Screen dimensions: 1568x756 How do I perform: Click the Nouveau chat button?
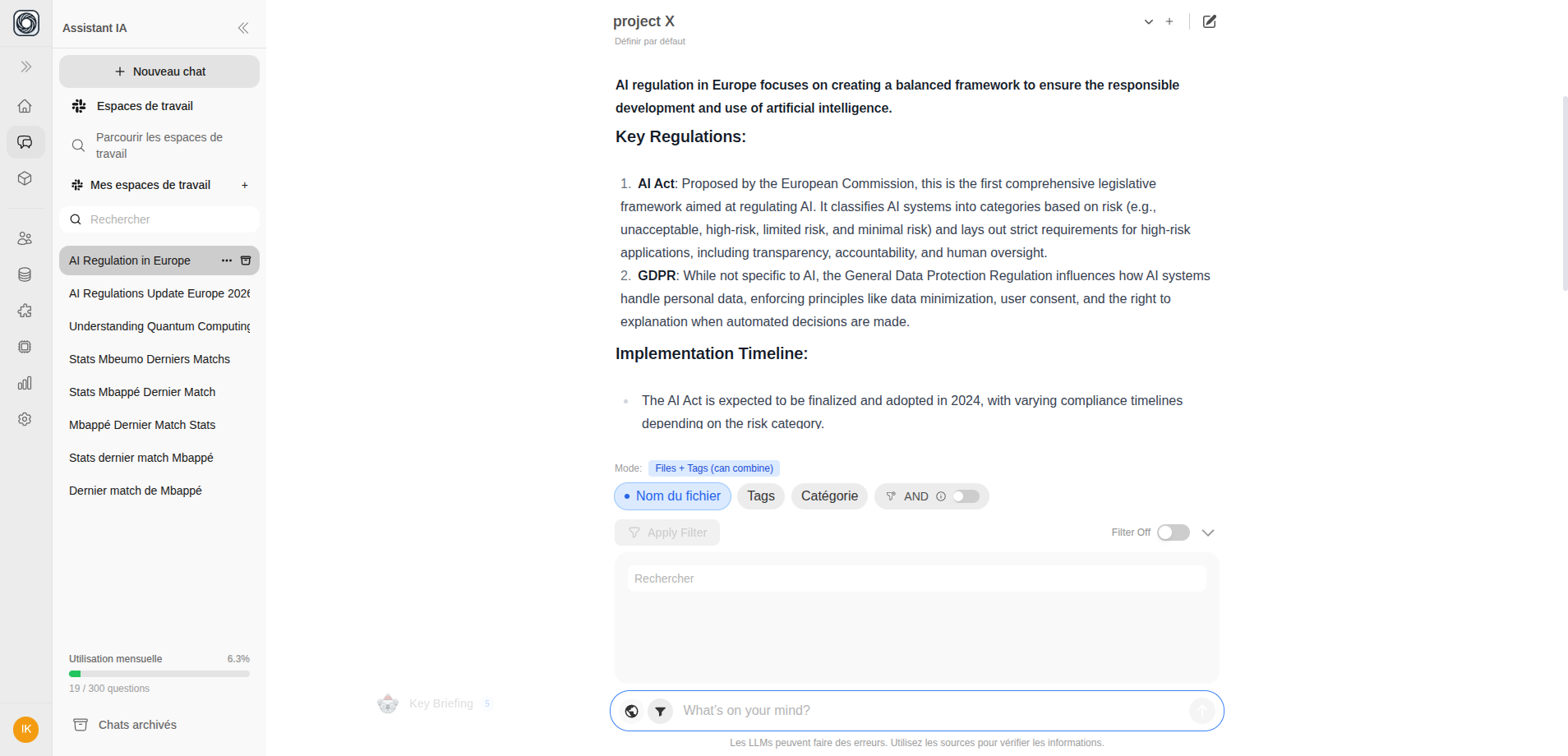click(x=159, y=71)
